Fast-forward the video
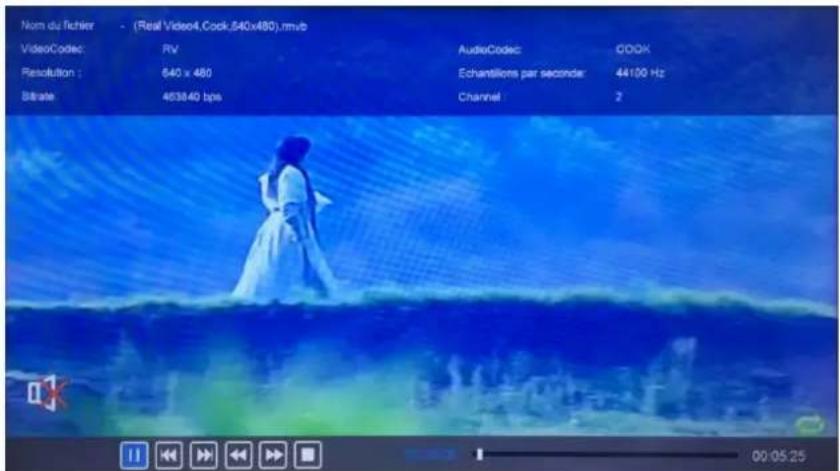The image size is (840, 471). [x=273, y=455]
